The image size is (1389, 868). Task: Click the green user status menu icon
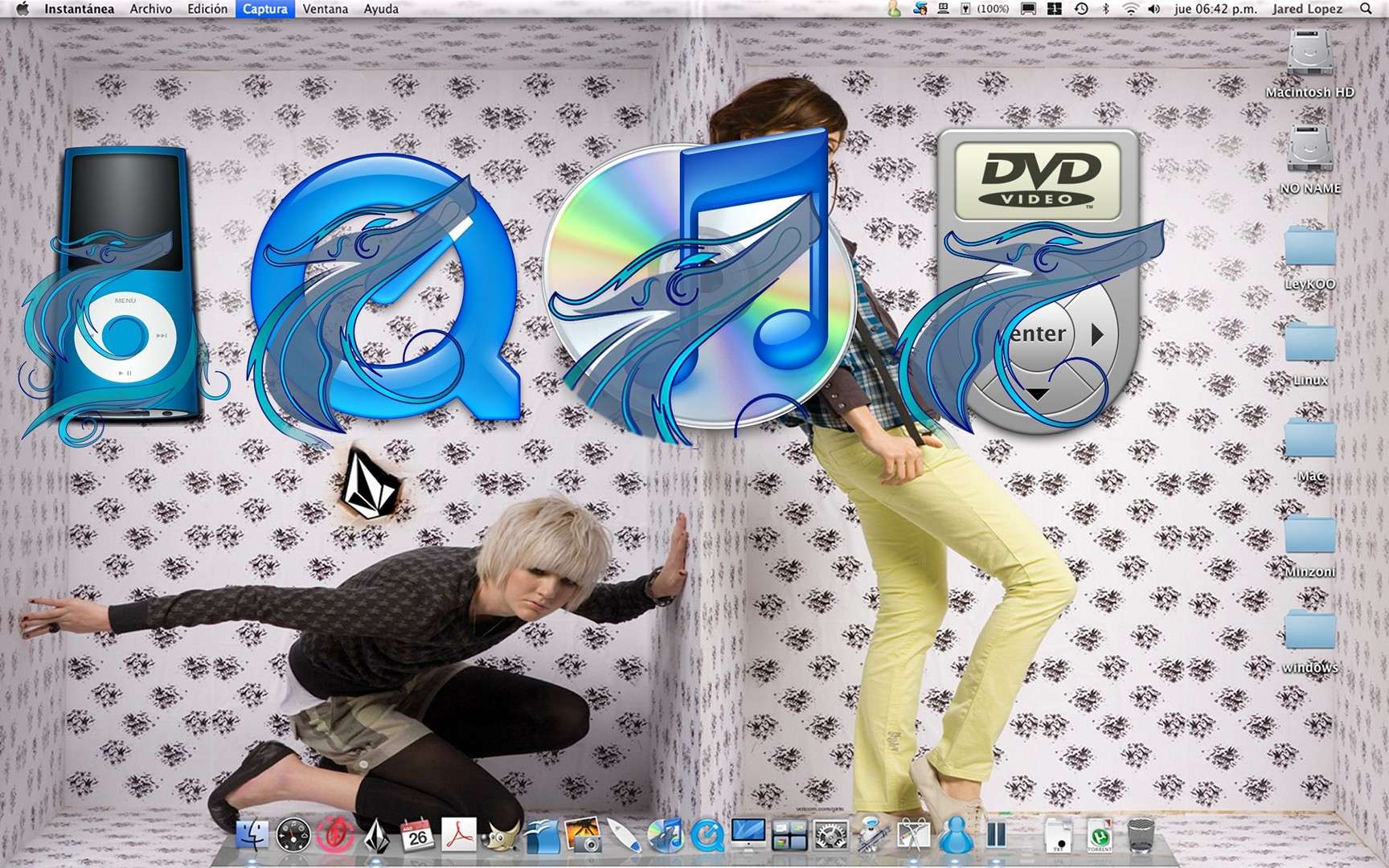(x=894, y=9)
